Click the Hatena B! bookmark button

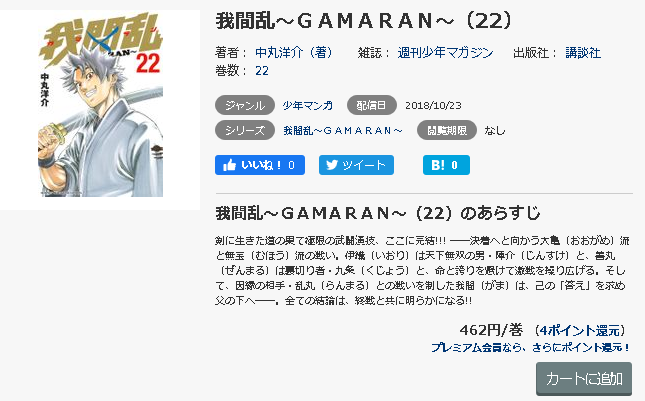point(446,165)
